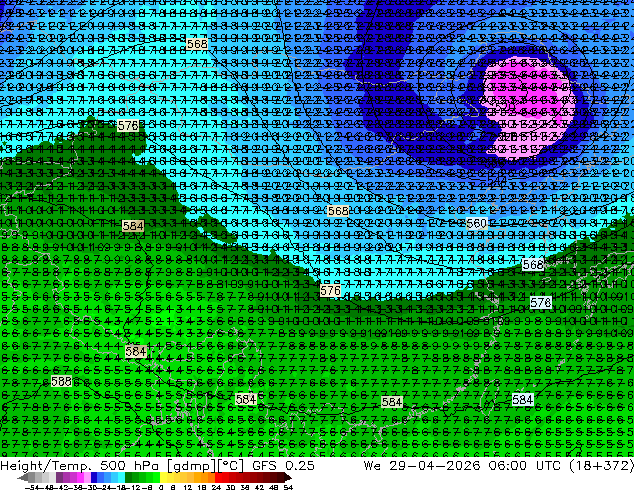Select the dark blue legend swatch at -30
The width and height of the screenshot is (634, 490).
pyautogui.click(x=94, y=477)
